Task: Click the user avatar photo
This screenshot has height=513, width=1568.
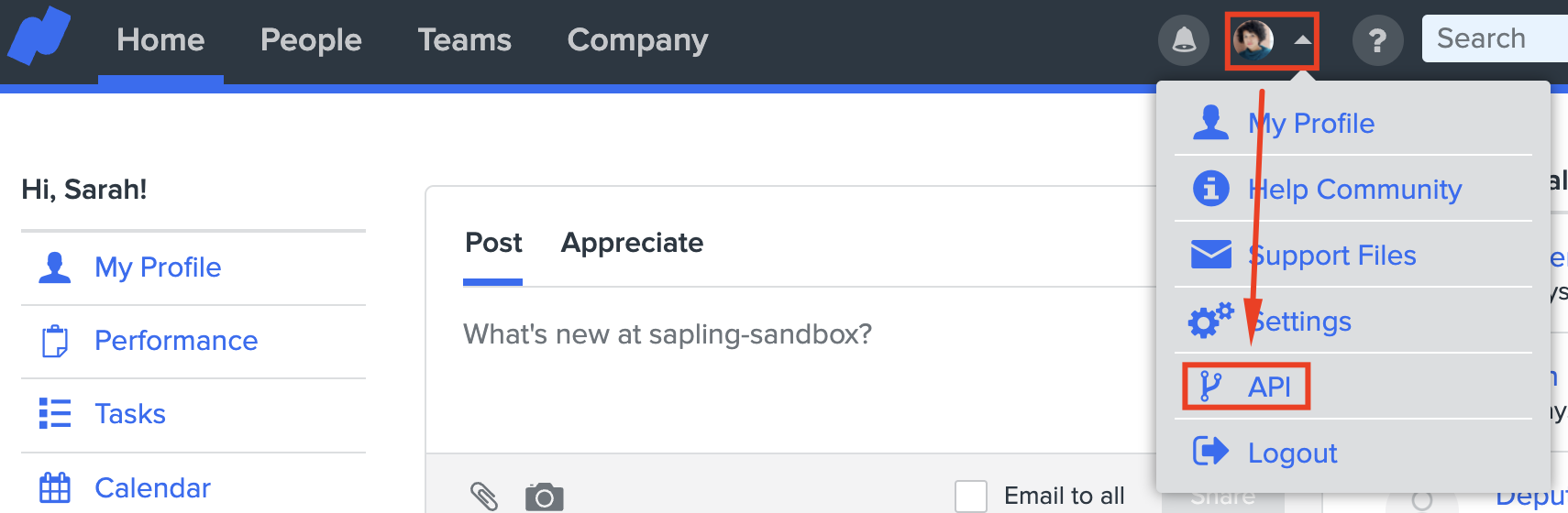Action: pyautogui.click(x=1253, y=40)
